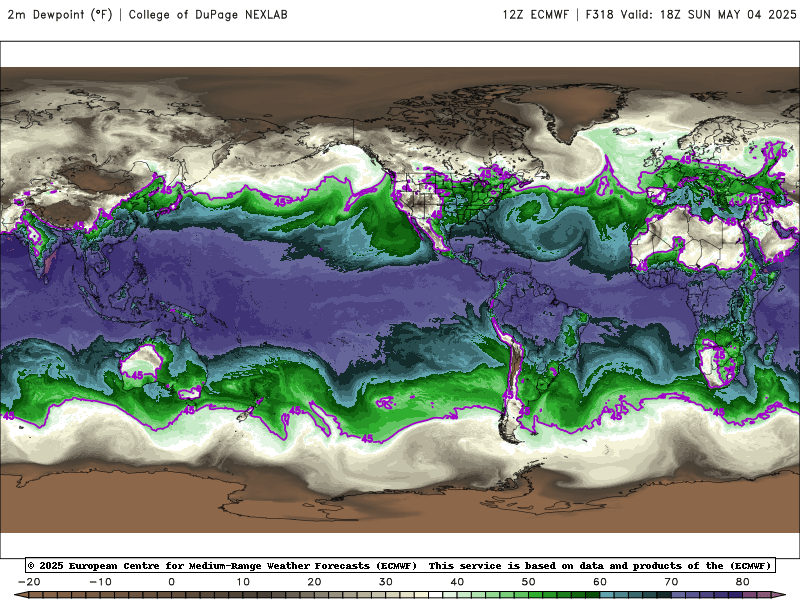Click the Sahara desert region on the map
The height and width of the screenshot is (600, 800).
click(689, 240)
